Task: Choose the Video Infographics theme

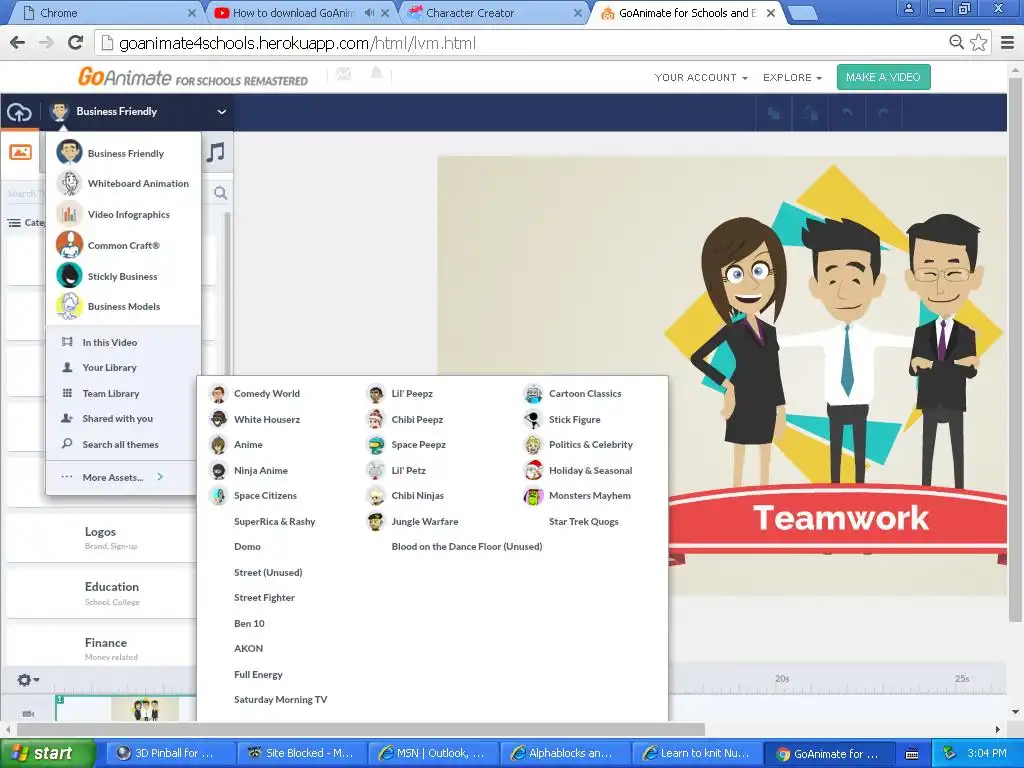Action: coord(123,214)
